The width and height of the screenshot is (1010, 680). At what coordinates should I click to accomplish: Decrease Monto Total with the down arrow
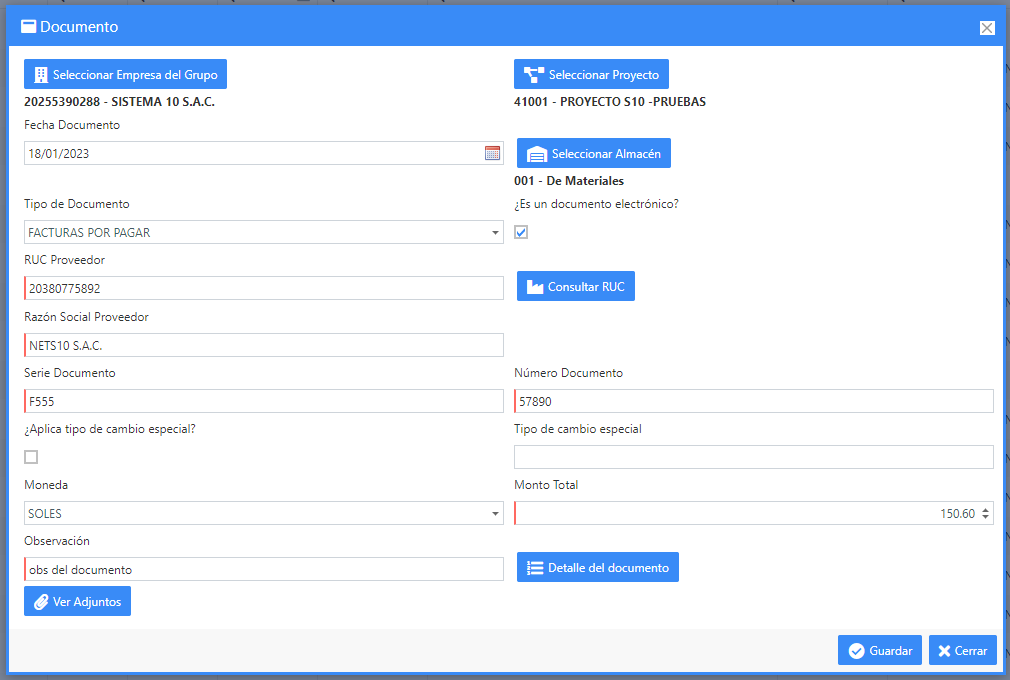pos(986,517)
